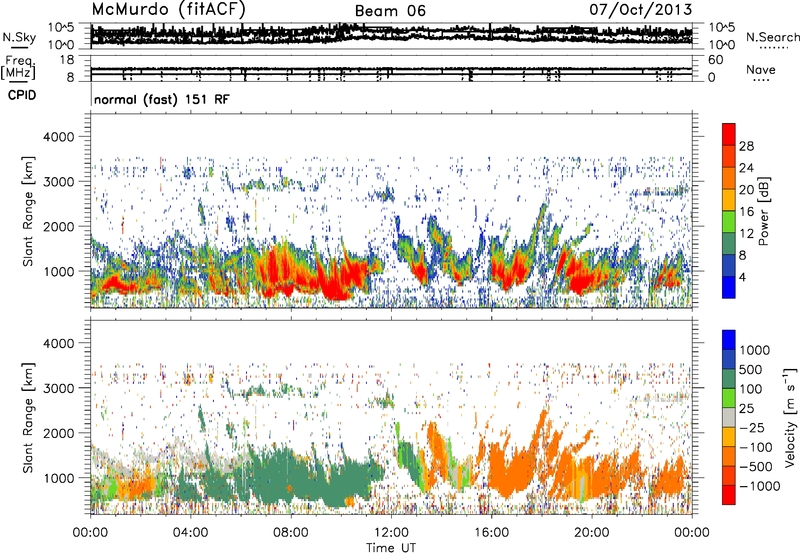Click the '3000' tick on the velocity panel
The height and width of the screenshot is (554, 800).
[59, 388]
